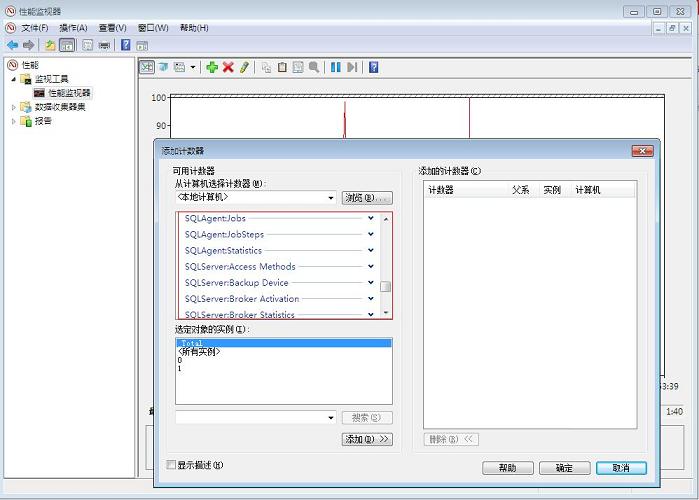Open the instance search combo box
Viewport: 699px width, 500px height.
coord(256,418)
